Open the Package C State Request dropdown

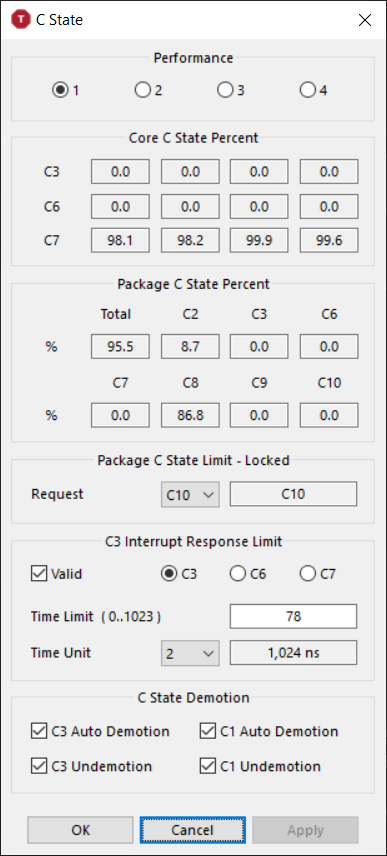click(190, 495)
